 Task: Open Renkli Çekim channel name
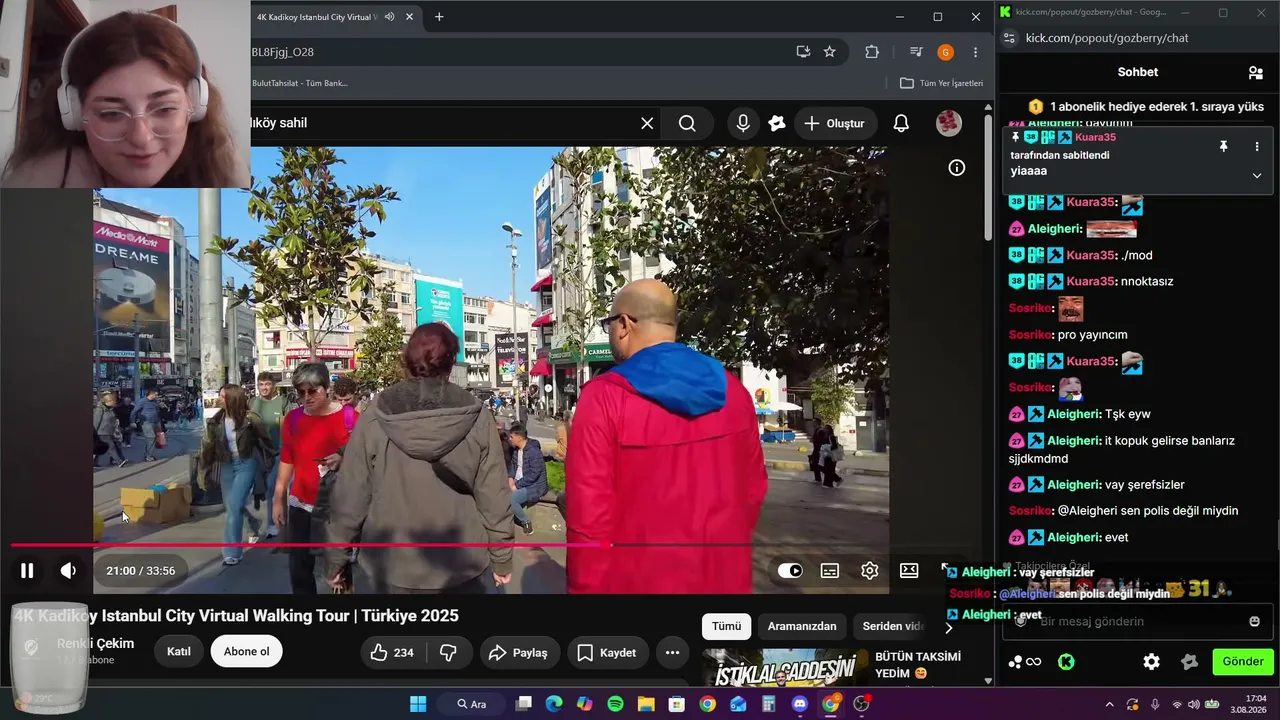95,643
